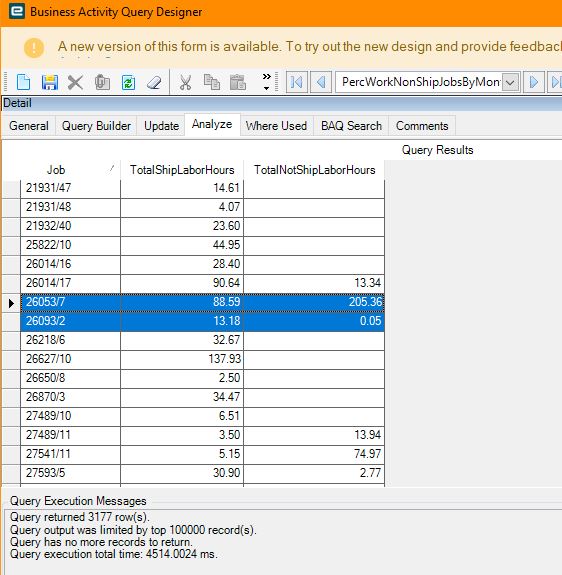
Task: Save the query with the floppy icon
Action: click(49, 82)
